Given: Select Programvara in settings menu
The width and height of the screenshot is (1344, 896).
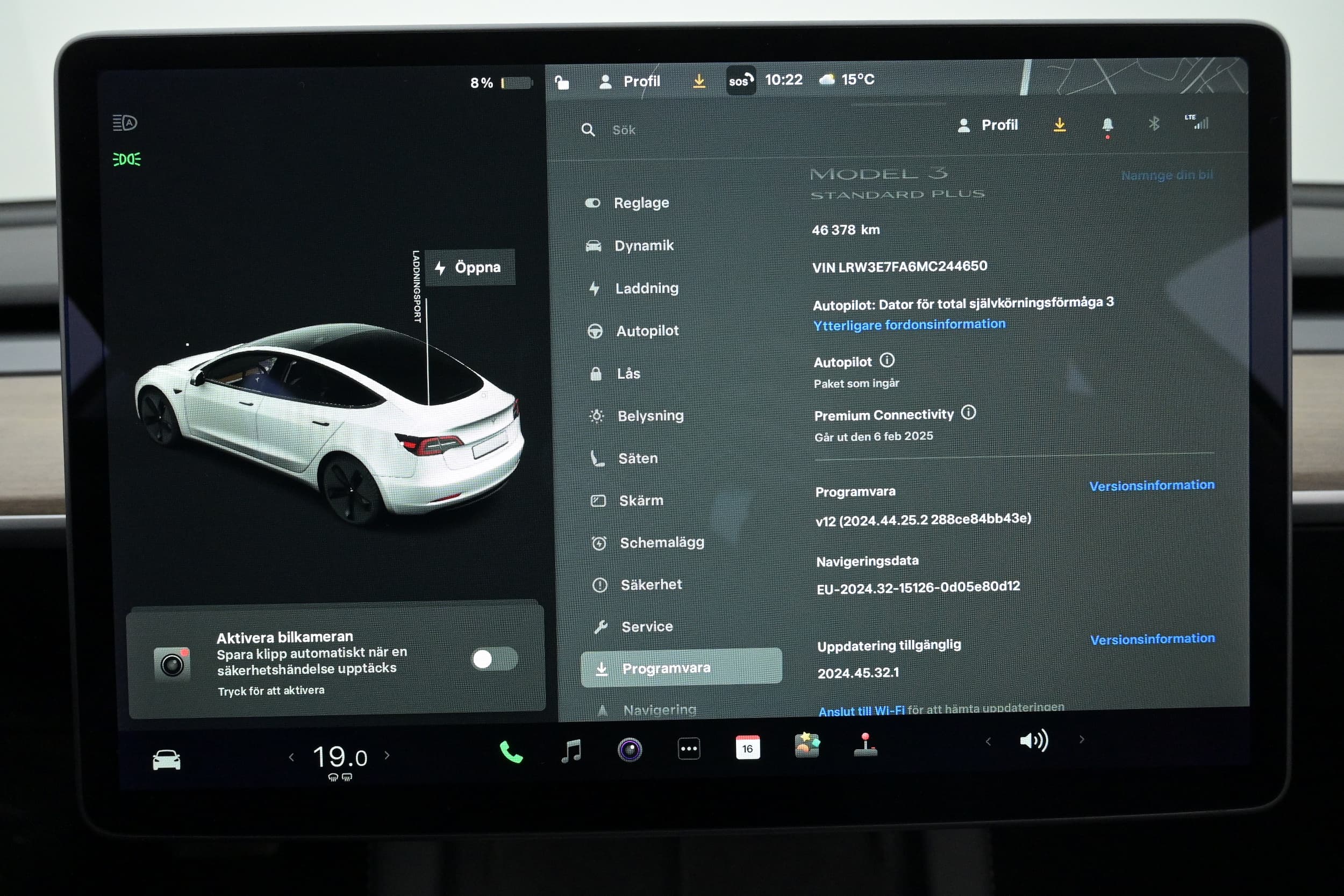Looking at the screenshot, I should pos(681,667).
